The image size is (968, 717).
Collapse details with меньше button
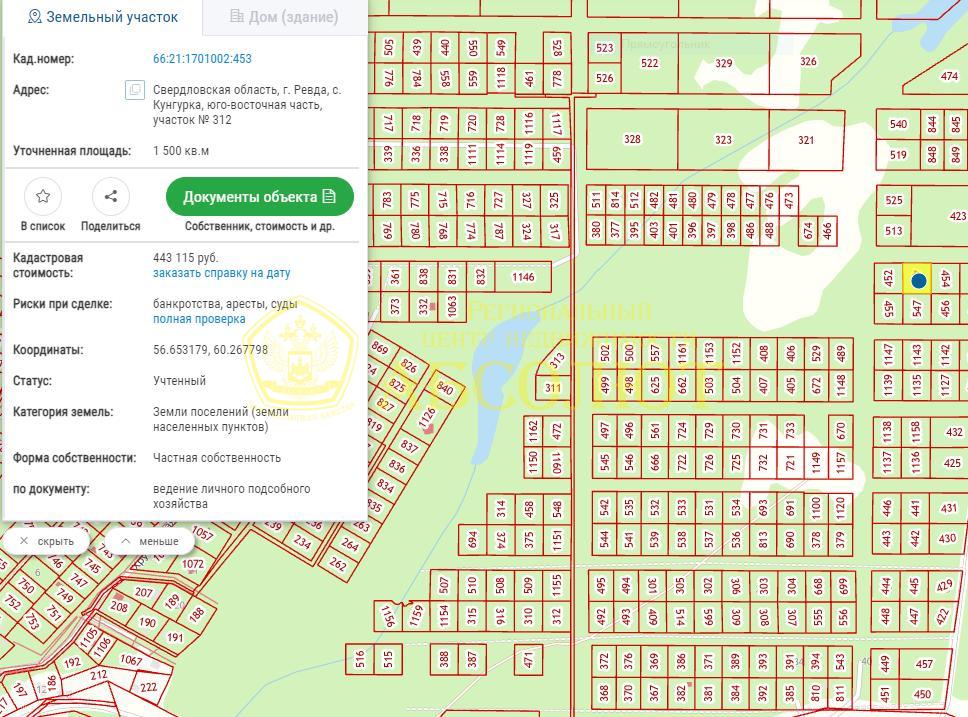[150, 541]
